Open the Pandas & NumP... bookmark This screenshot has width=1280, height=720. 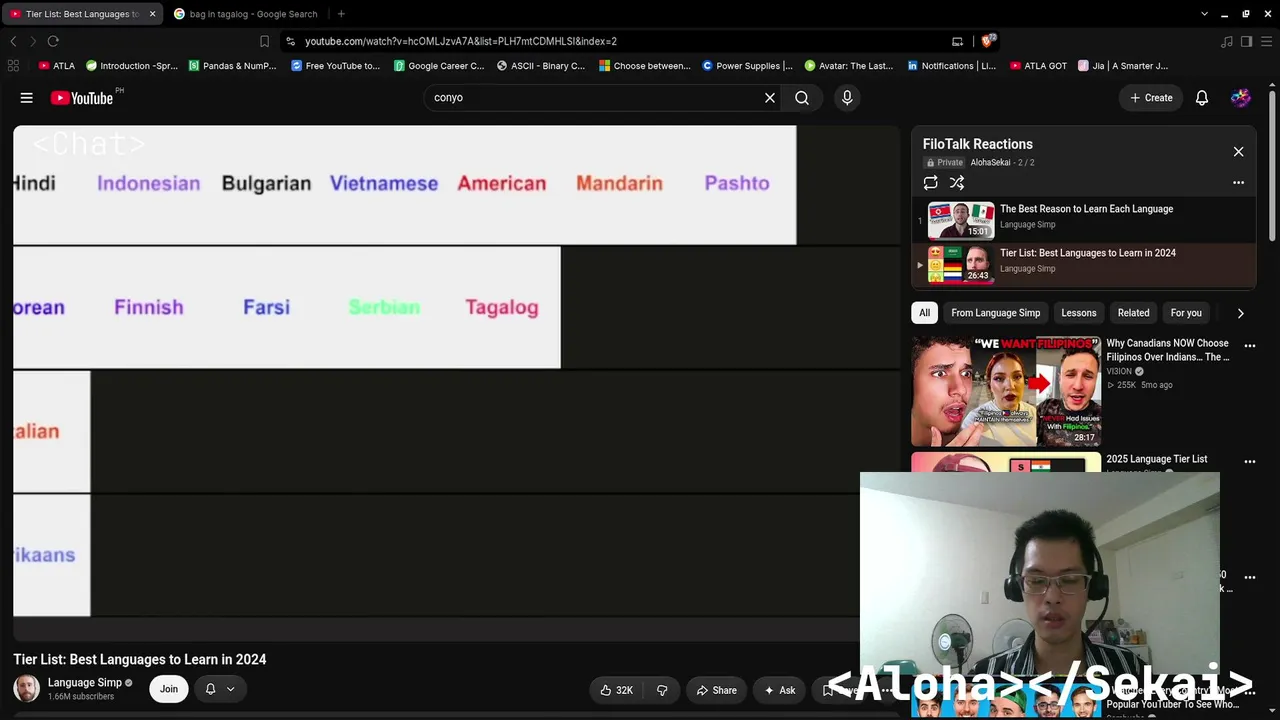pos(232,66)
